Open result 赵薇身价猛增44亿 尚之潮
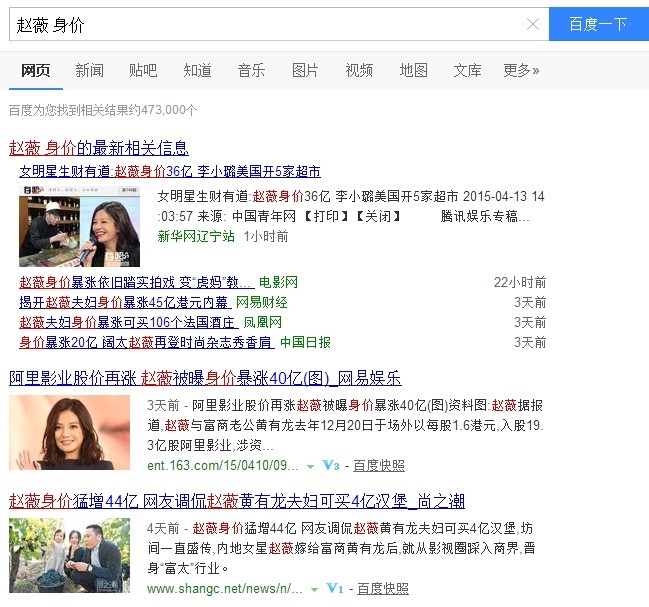Image resolution: width=649 pixels, height=607 pixels. [x=237, y=501]
